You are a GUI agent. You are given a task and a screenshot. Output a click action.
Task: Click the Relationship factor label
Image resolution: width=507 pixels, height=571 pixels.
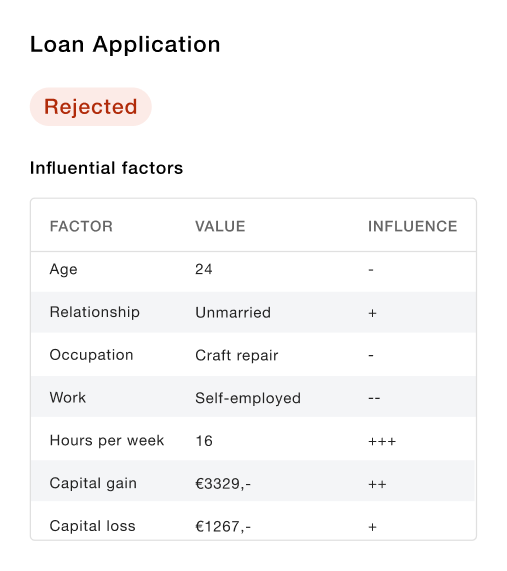coord(95,312)
